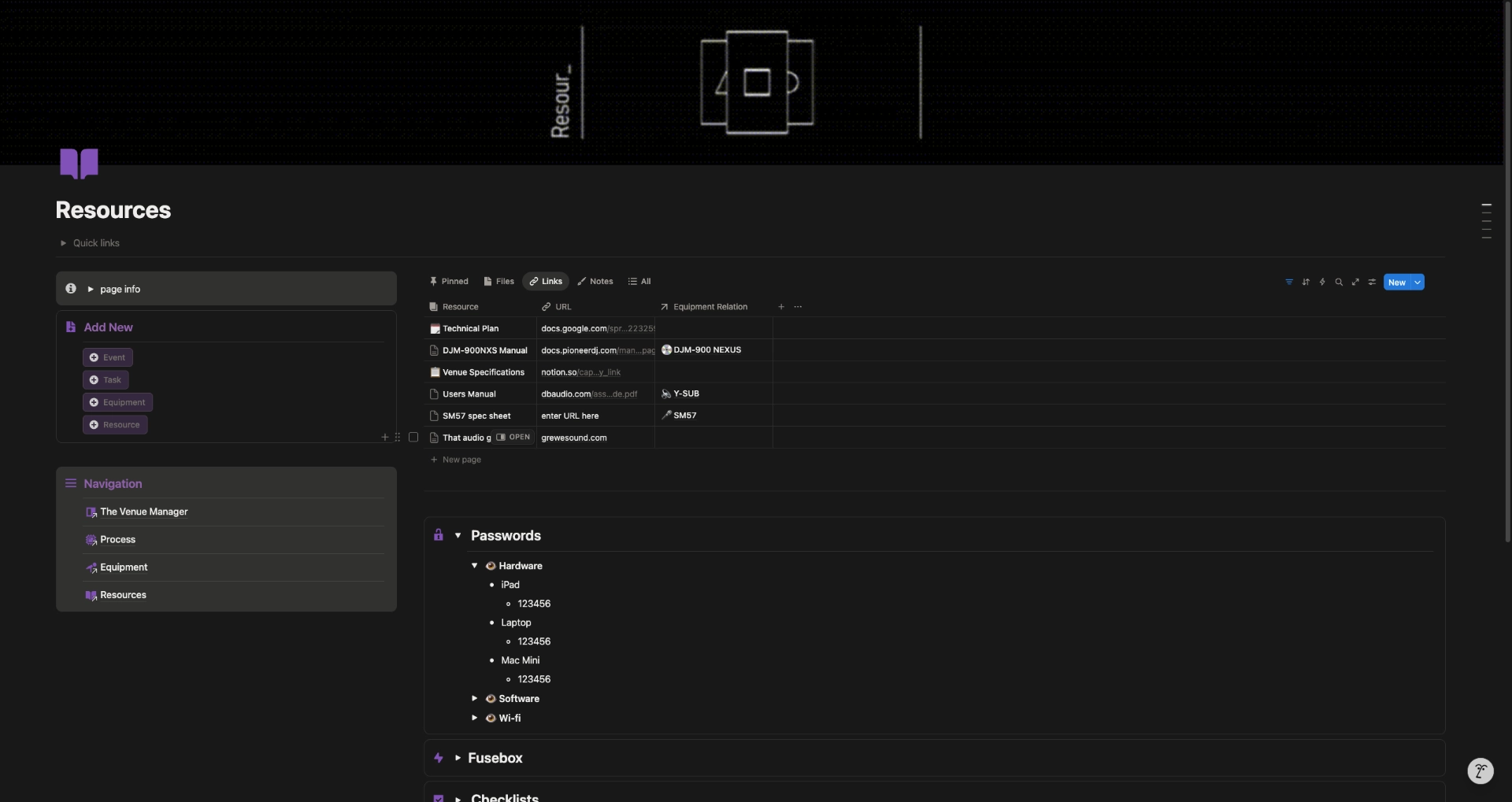Click the enter URL here field for SM57
The image size is (1512, 802).
[571, 416]
